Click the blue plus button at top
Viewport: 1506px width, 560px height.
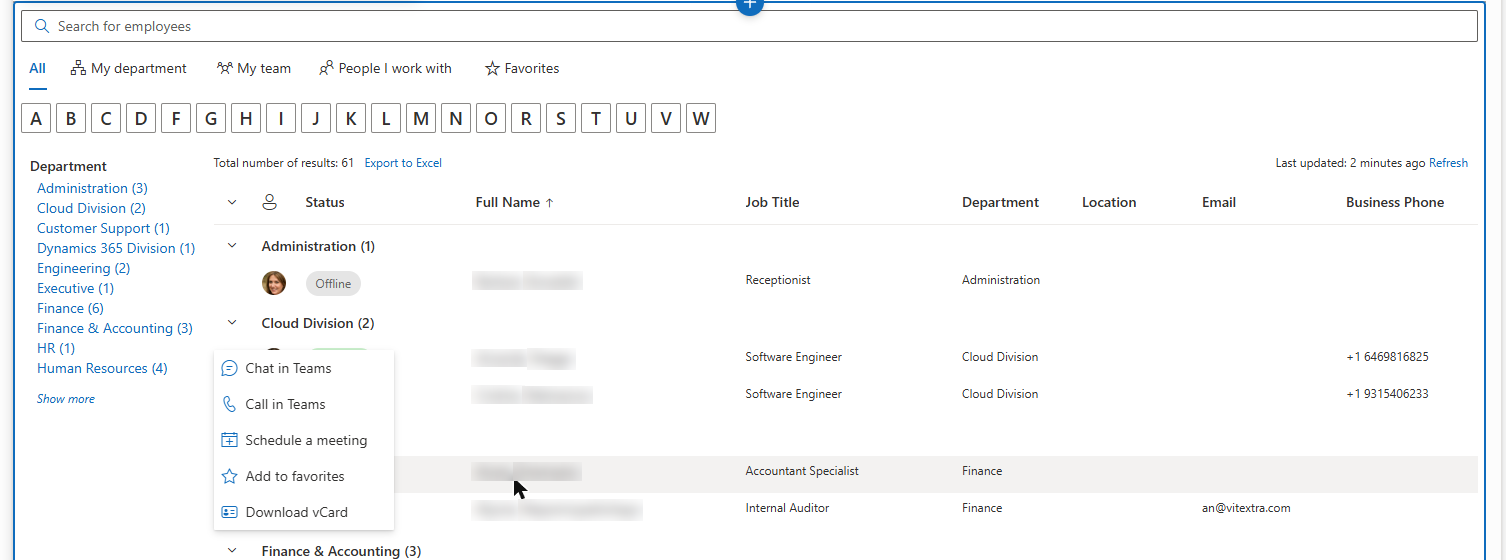[750, 4]
